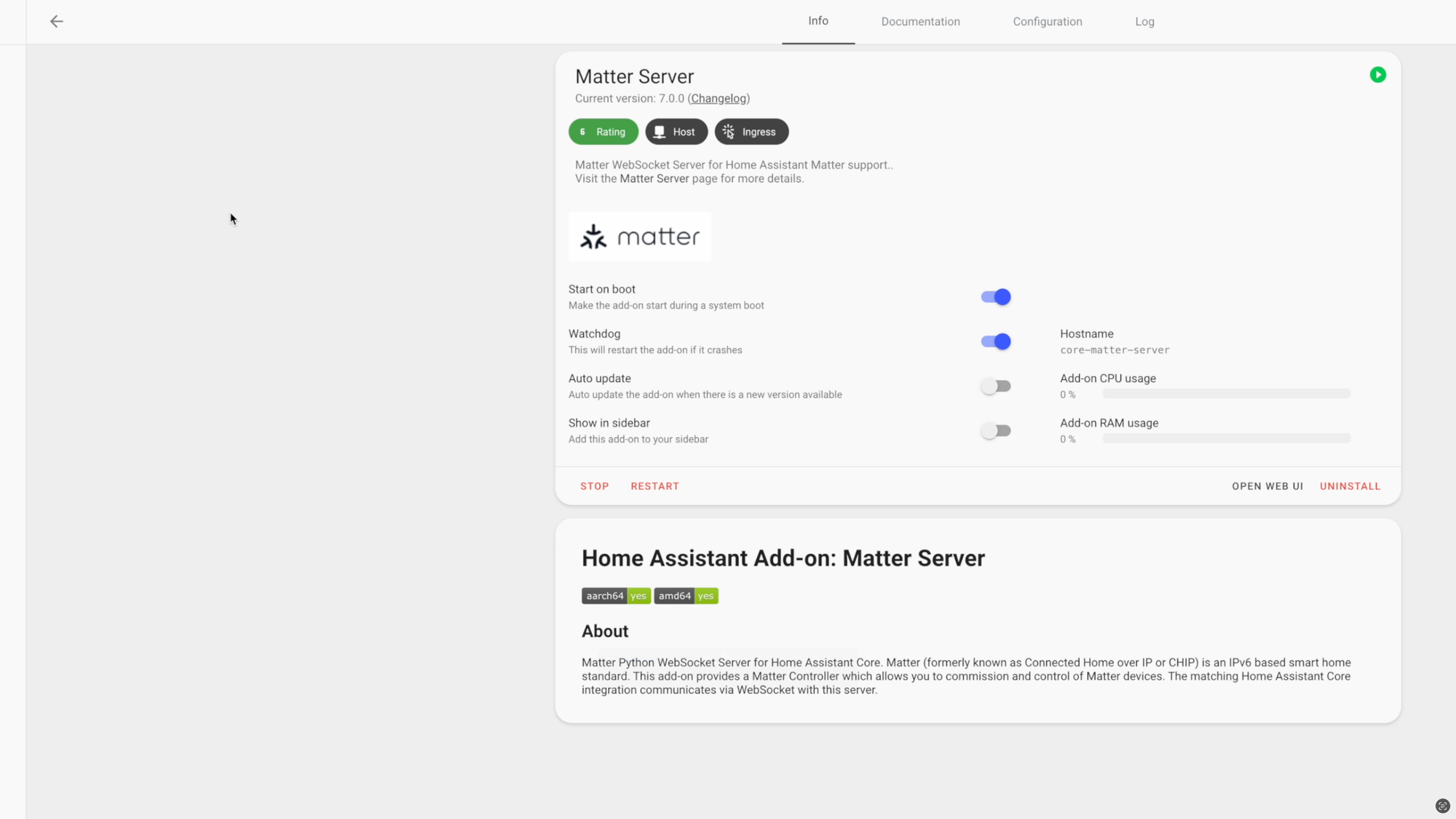Screen dimensions: 1456x819
Task: Click the amd64 yes badge
Action: (686, 596)
